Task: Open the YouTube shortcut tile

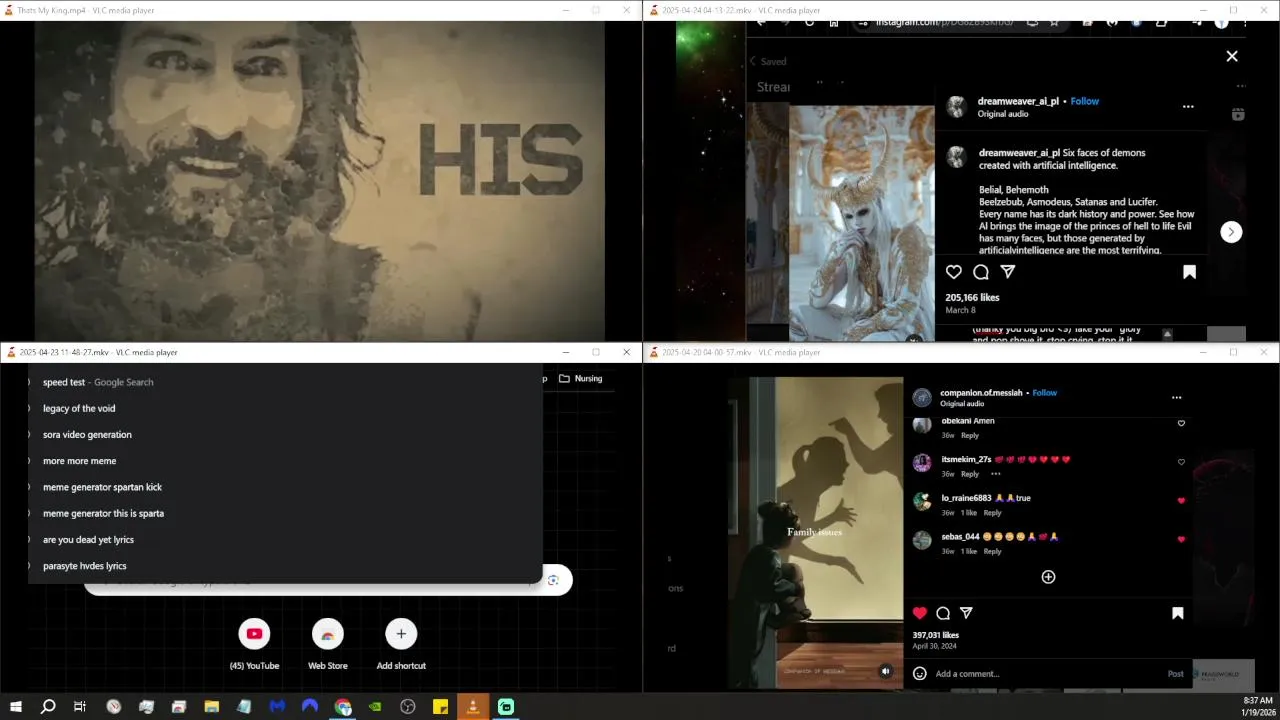Action: [254, 644]
